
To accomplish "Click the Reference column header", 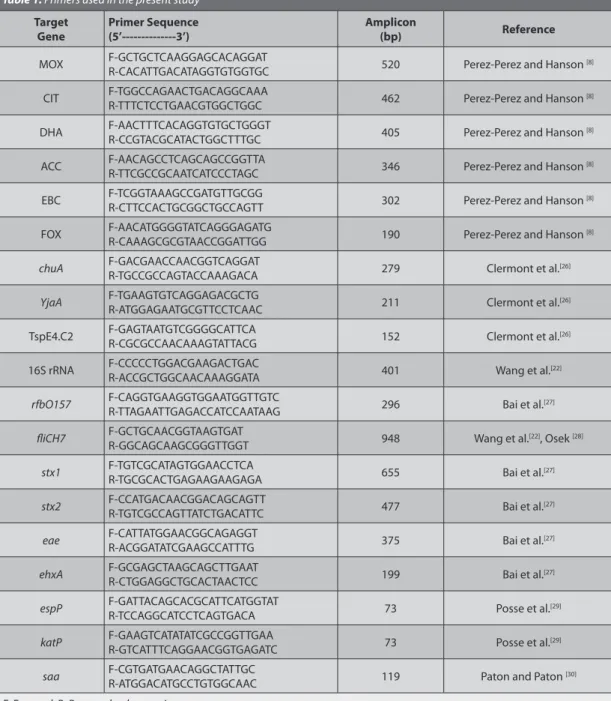I will click(x=528, y=29).
